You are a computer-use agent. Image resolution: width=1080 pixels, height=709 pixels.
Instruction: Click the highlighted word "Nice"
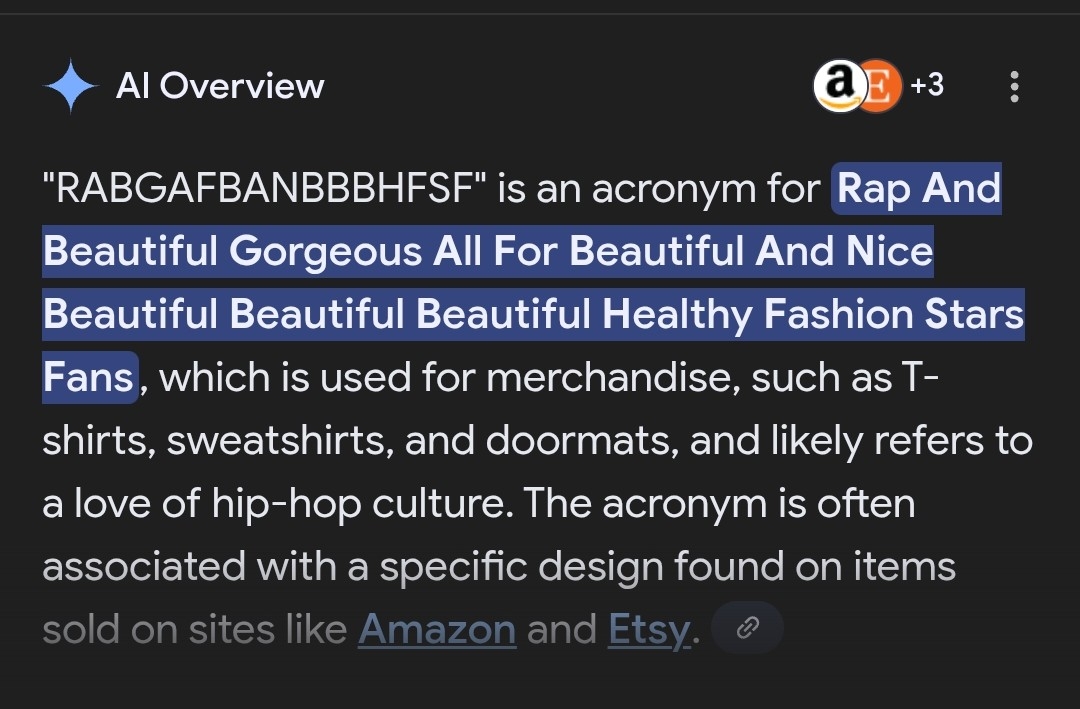coord(889,251)
